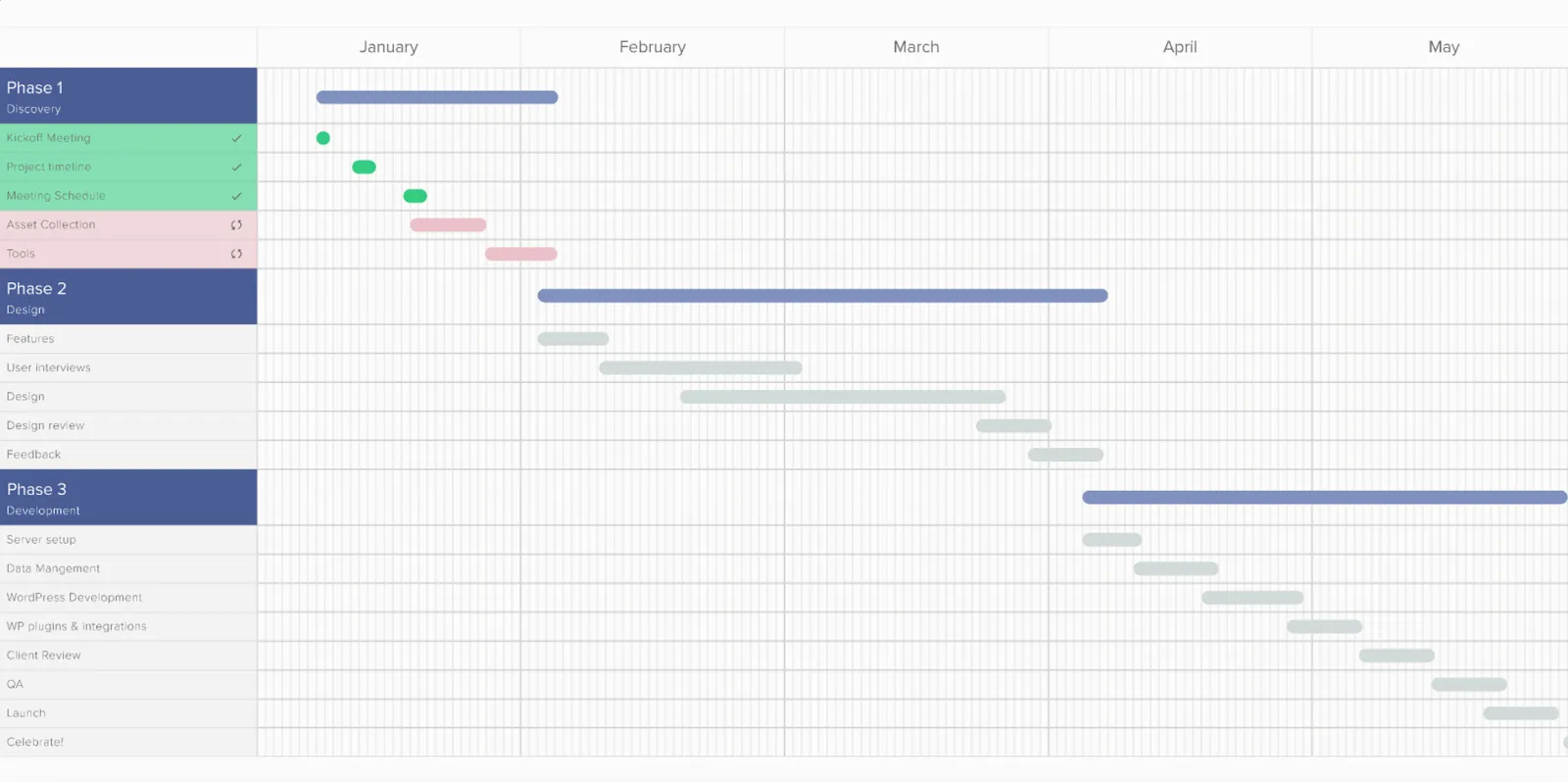Screen dimensions: 1568x782
Task: Collapse the Phase 2 Design section
Action: point(128,297)
